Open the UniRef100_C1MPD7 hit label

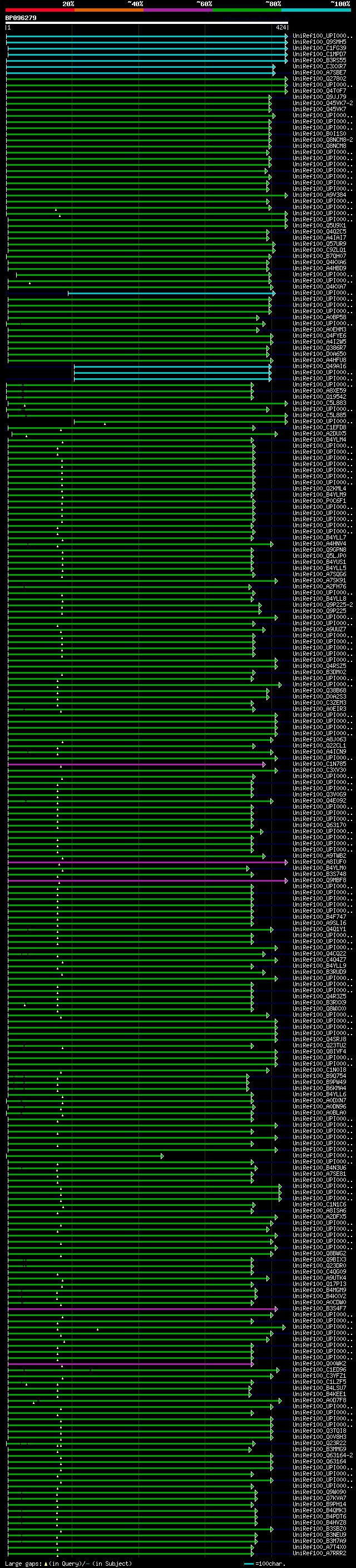(x=319, y=54)
